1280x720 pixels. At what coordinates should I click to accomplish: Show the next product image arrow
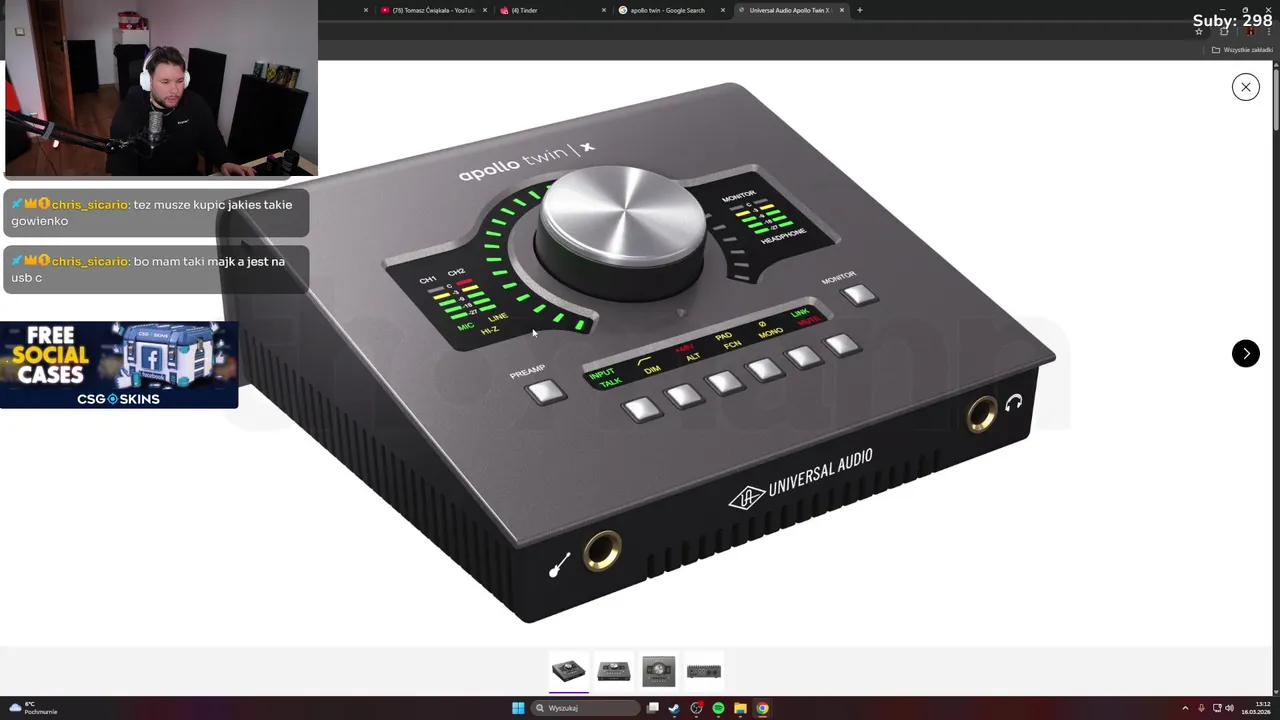pyautogui.click(x=1245, y=353)
